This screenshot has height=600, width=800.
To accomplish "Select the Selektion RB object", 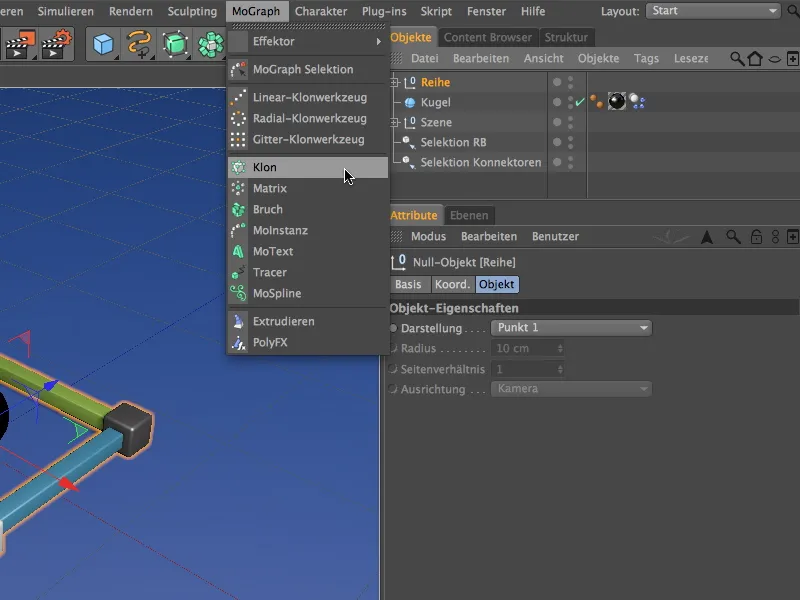I will 453,142.
